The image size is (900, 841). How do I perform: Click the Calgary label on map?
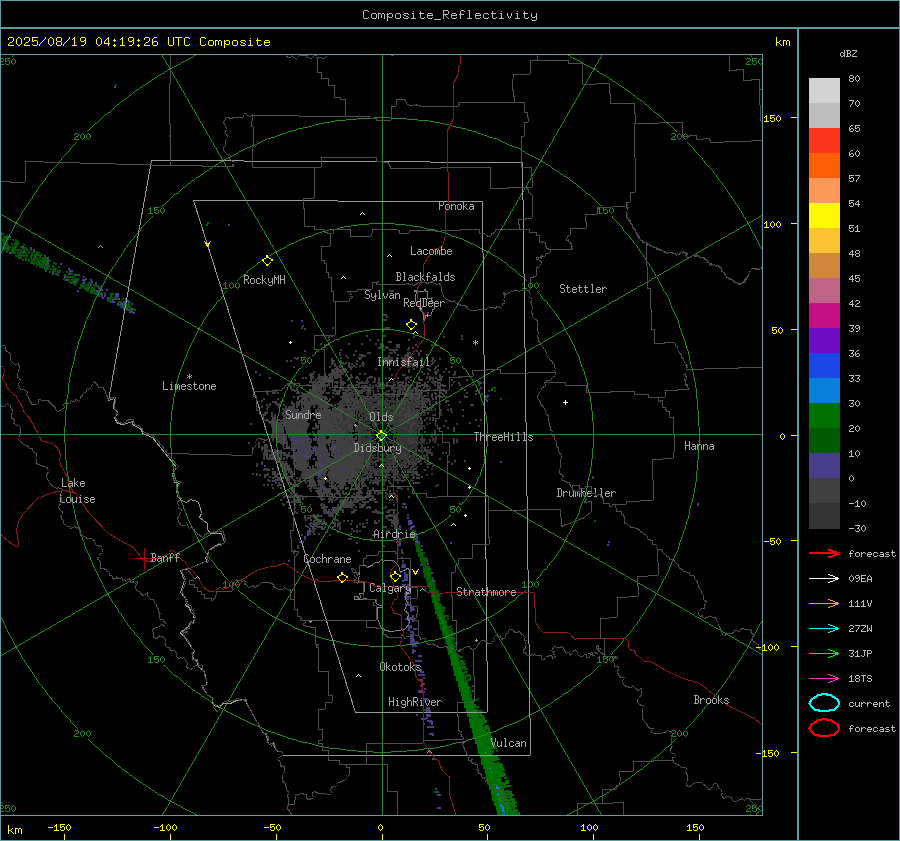click(x=390, y=588)
